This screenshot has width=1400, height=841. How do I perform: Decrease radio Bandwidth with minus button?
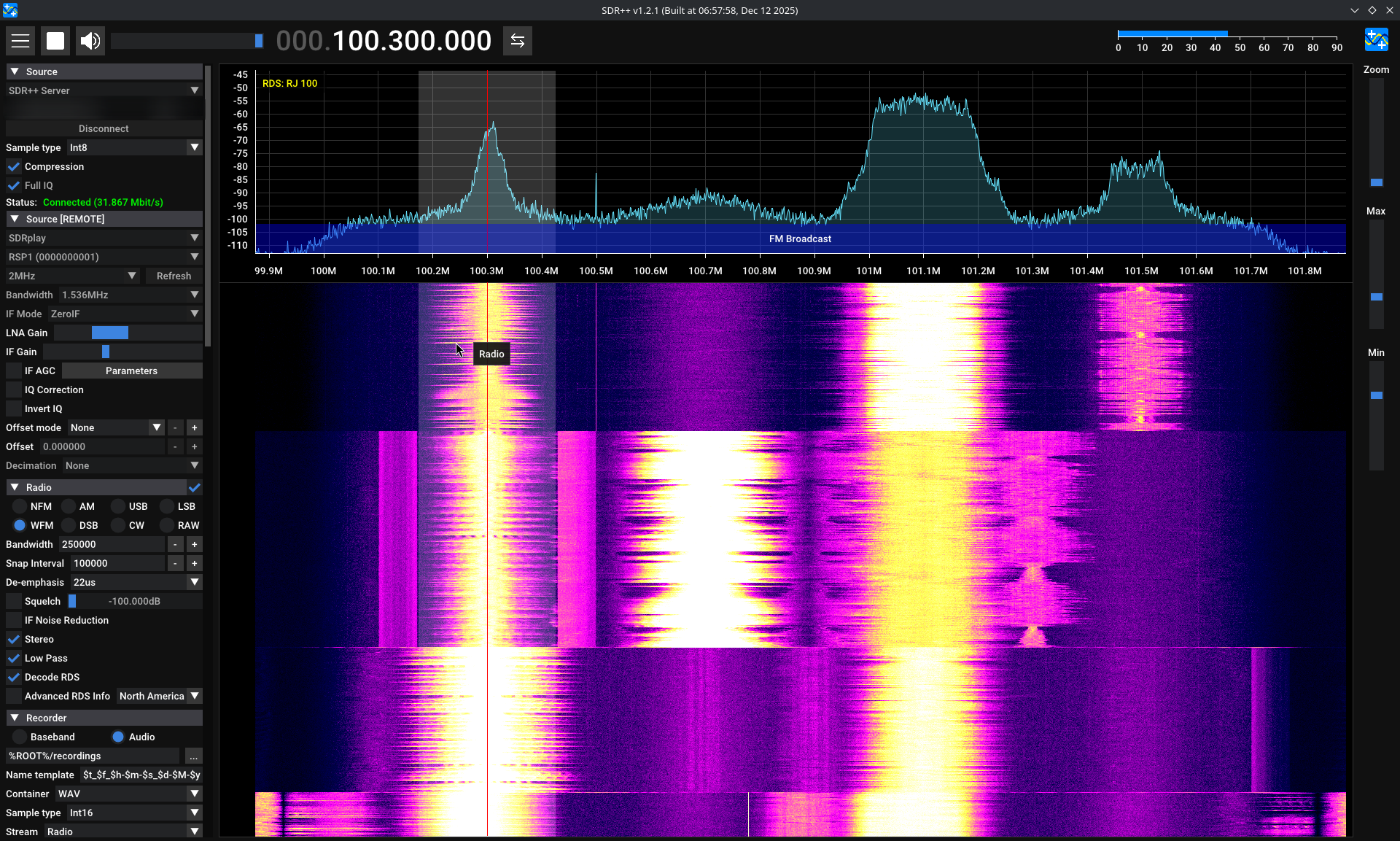(x=175, y=544)
